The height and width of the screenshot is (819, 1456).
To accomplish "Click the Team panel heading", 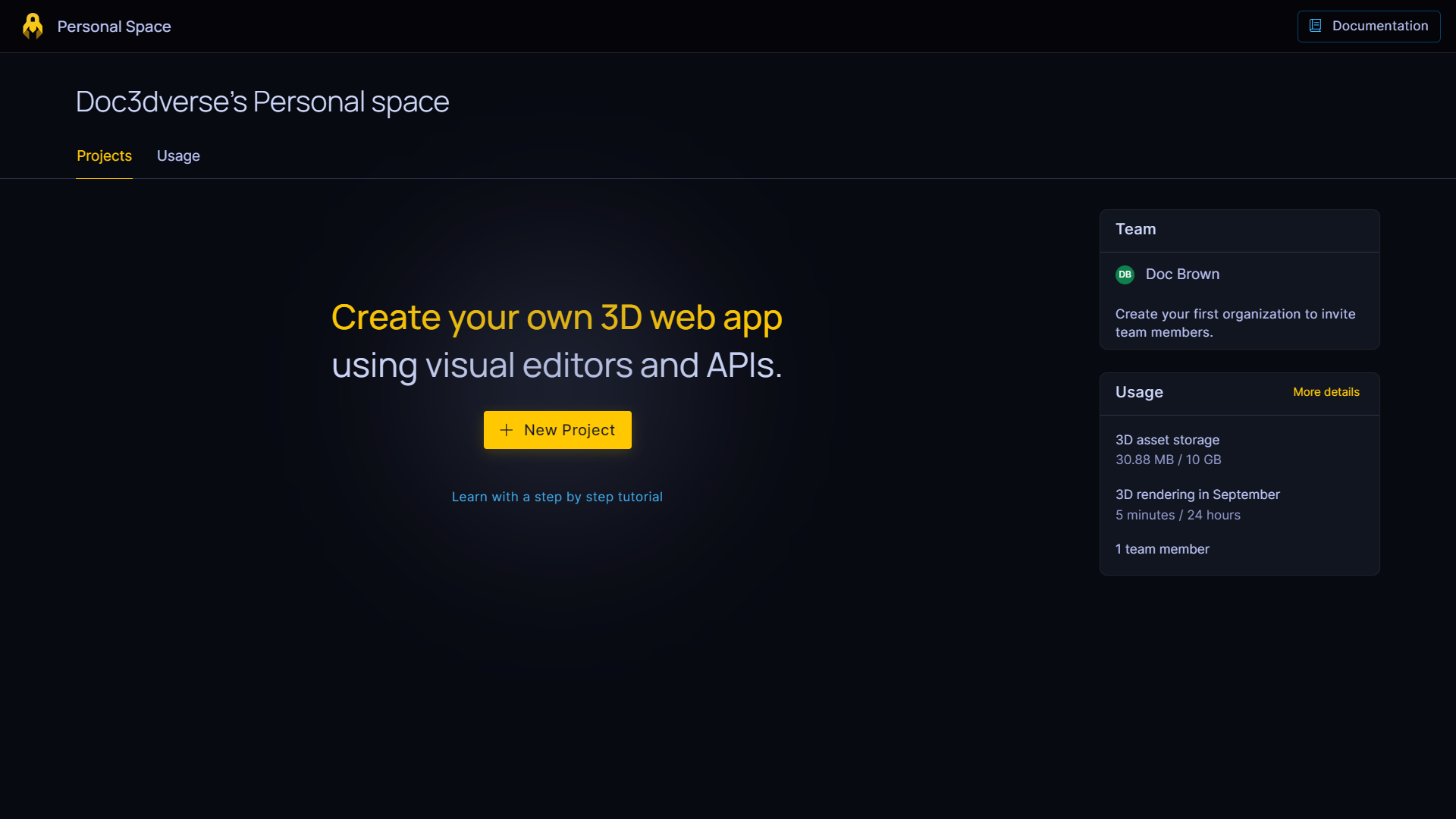I will (x=1135, y=229).
